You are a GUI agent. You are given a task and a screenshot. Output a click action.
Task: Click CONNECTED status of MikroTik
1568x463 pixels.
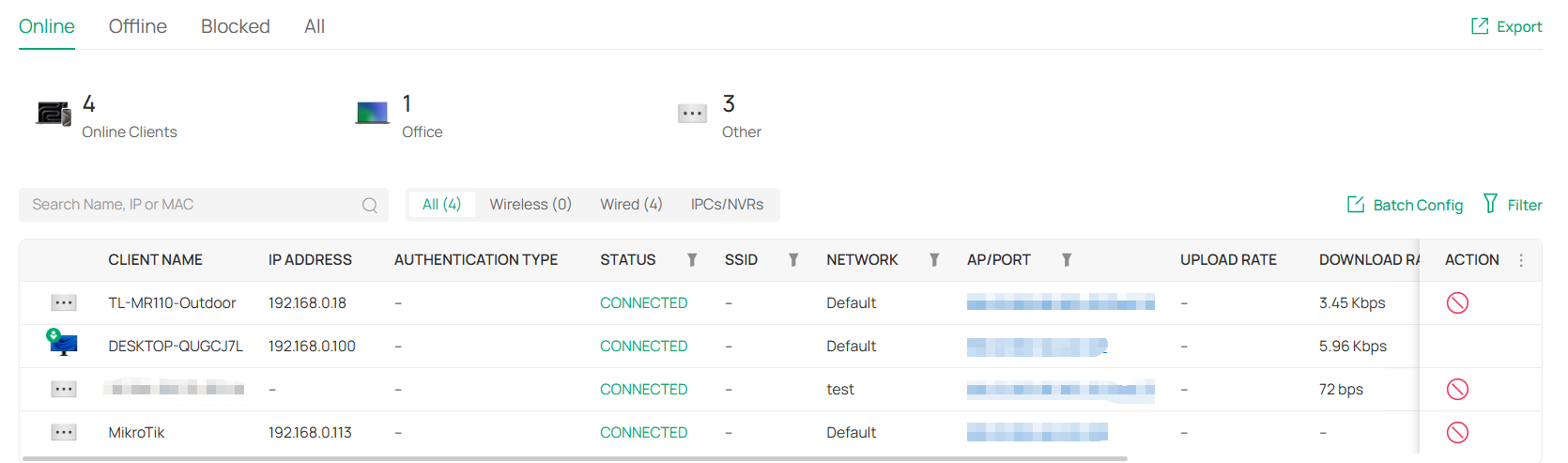644,432
